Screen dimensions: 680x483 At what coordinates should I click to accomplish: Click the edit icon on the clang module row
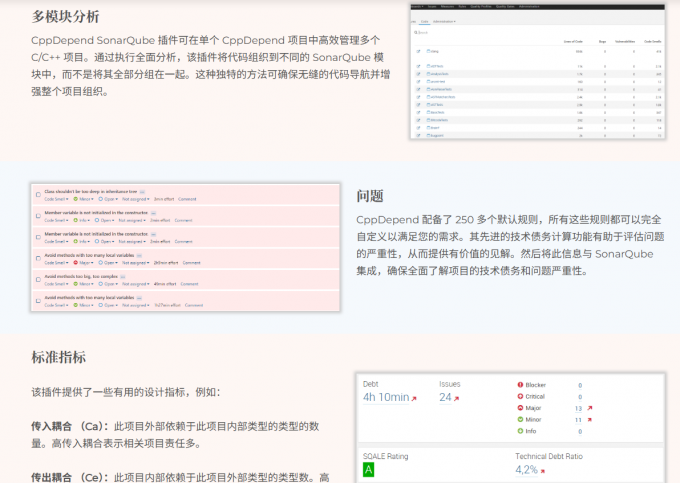pyautogui.click(x=418, y=51)
